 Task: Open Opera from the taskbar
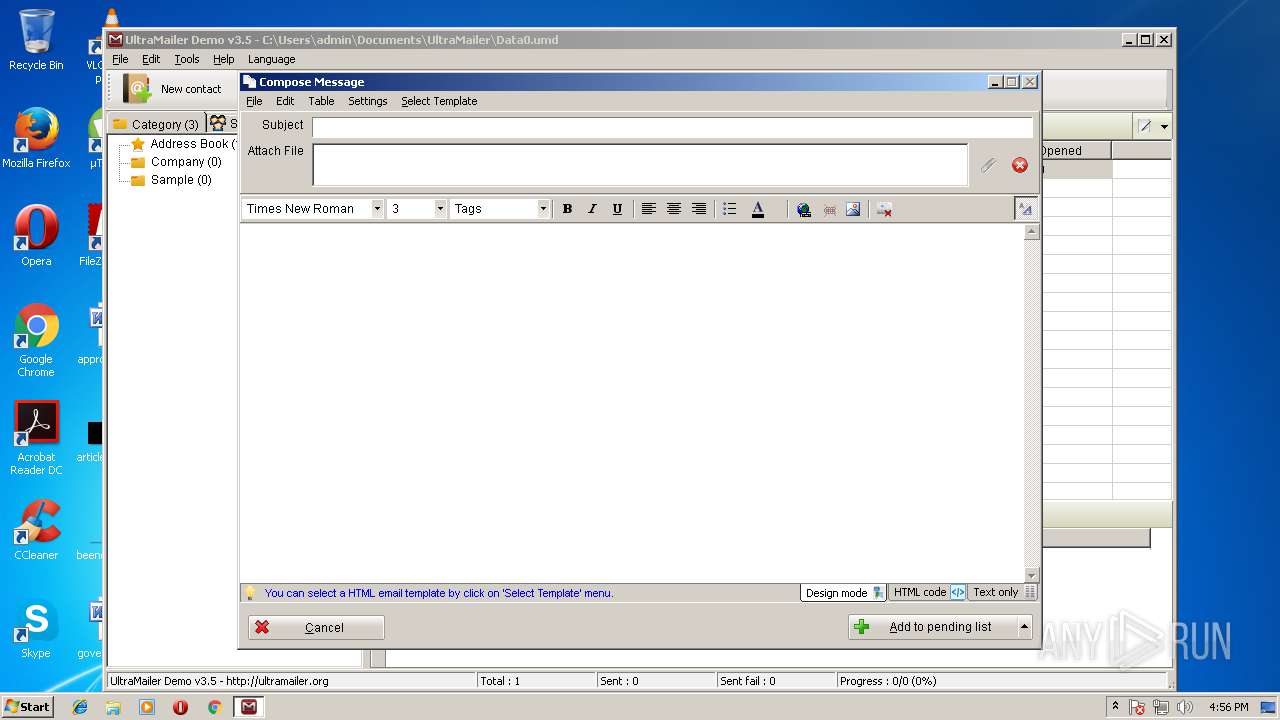point(180,707)
